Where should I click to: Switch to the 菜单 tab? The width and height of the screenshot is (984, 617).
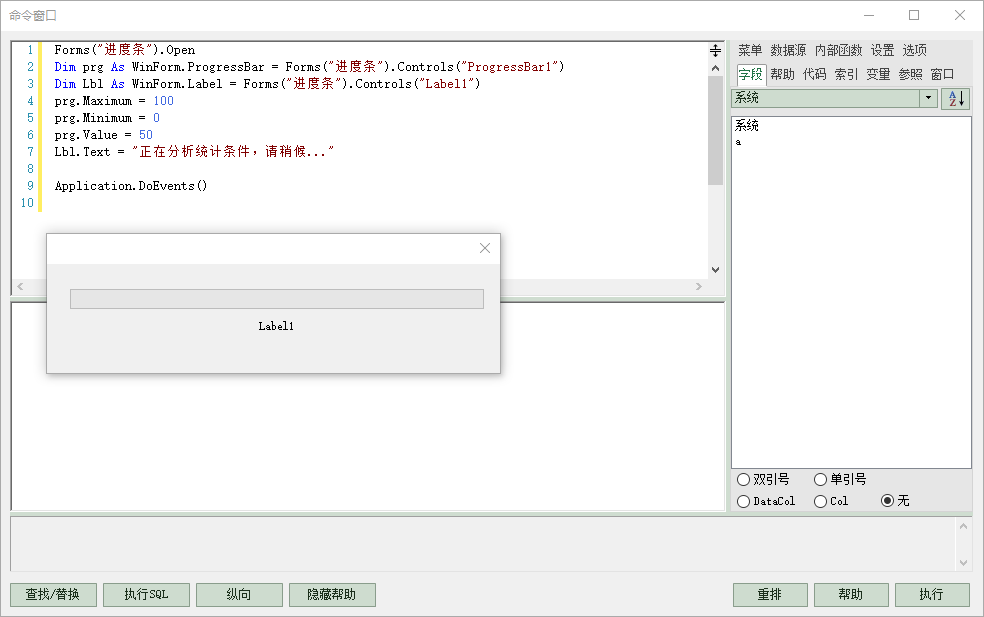750,50
